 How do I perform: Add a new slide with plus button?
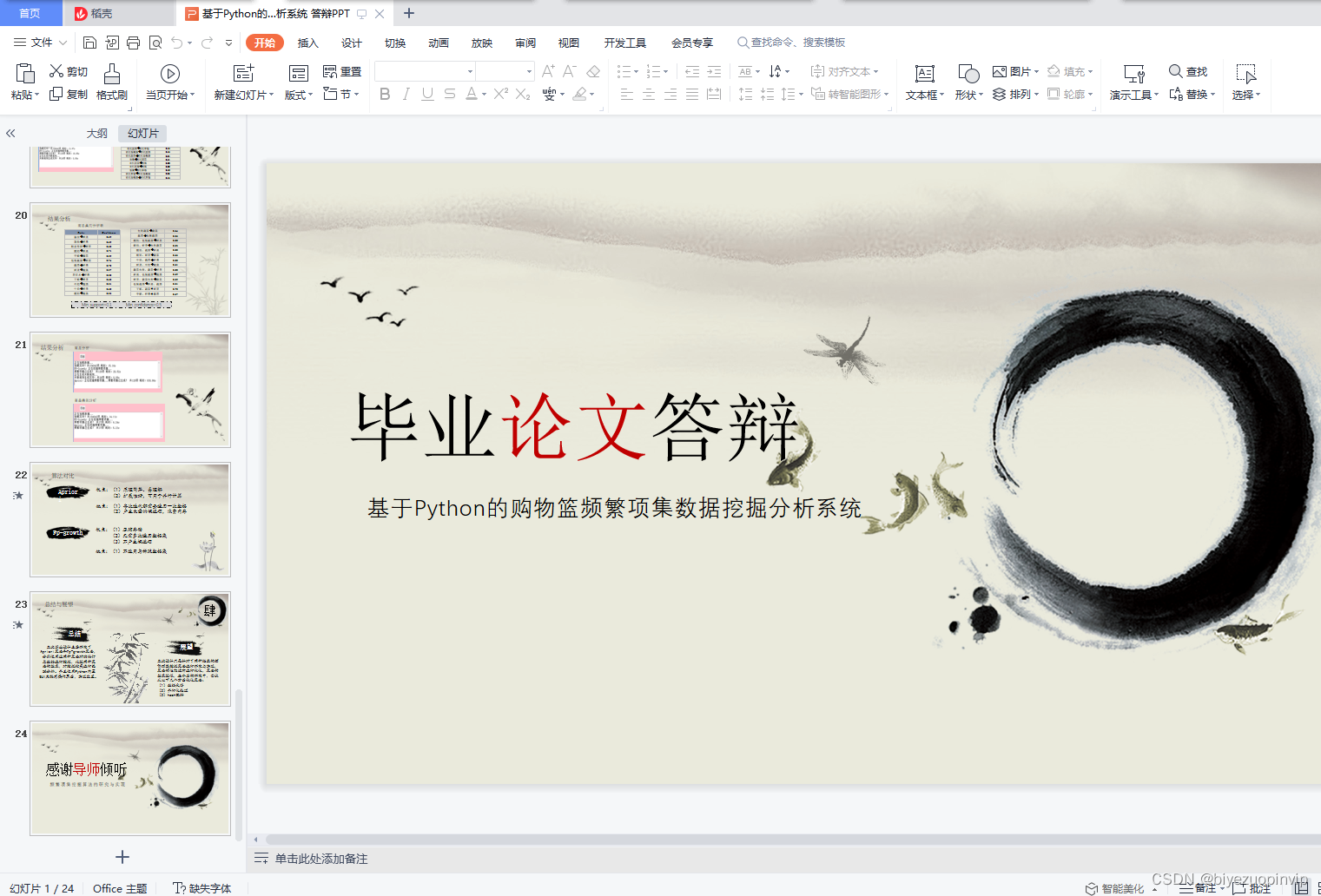click(122, 857)
